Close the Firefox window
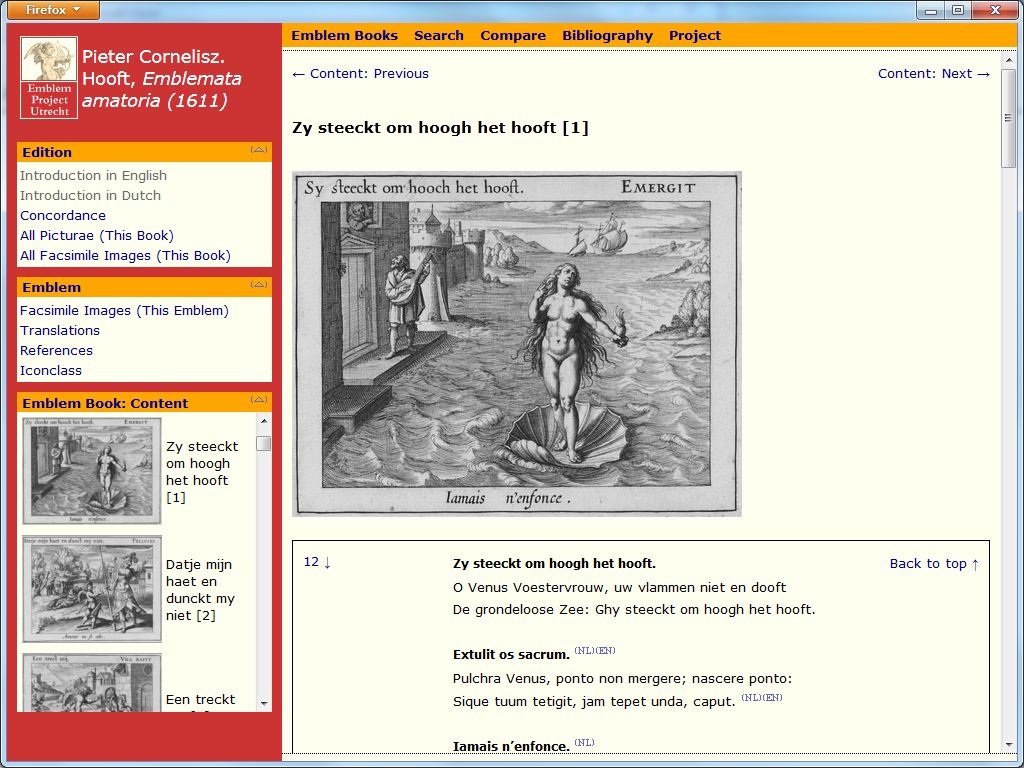1024x768 pixels. click(995, 10)
